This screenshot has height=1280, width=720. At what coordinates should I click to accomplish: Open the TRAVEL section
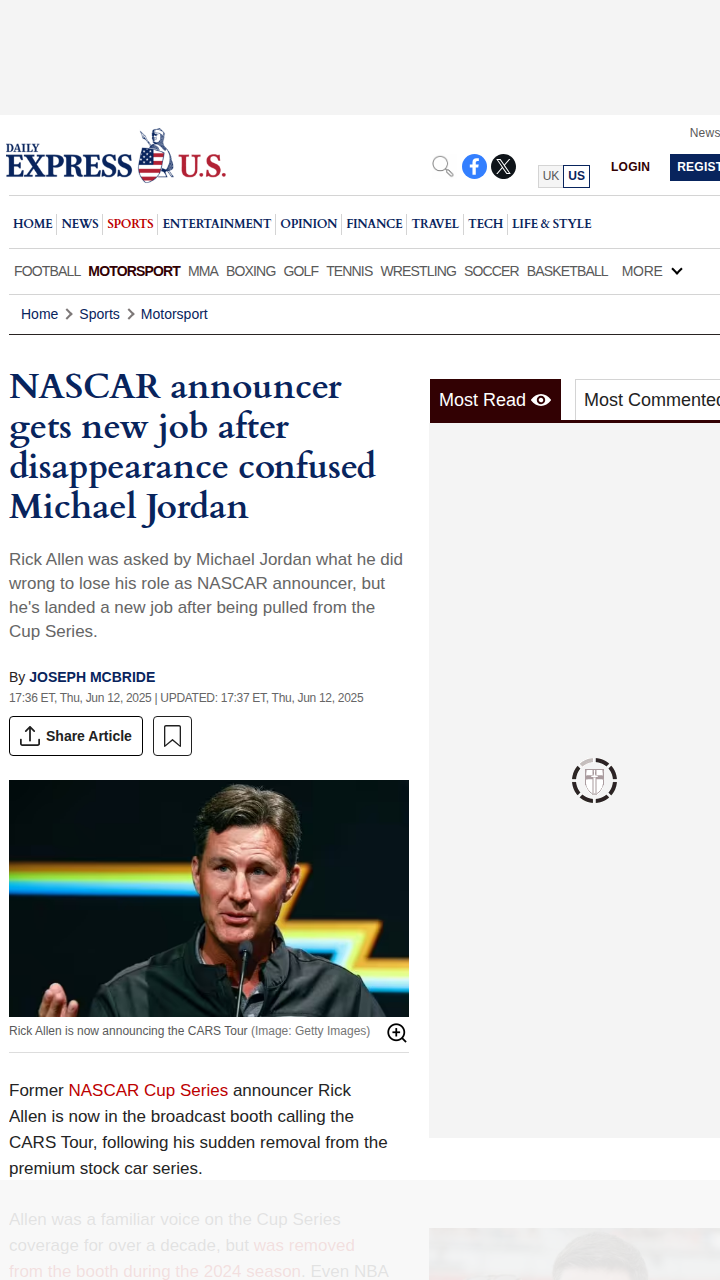435,224
